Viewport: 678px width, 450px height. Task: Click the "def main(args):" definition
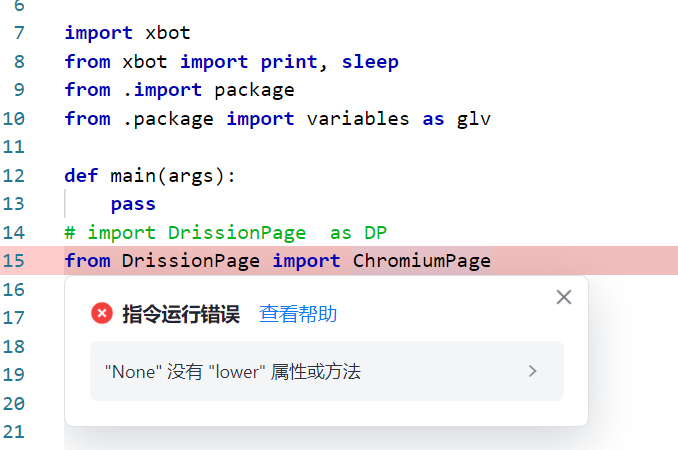pos(150,175)
